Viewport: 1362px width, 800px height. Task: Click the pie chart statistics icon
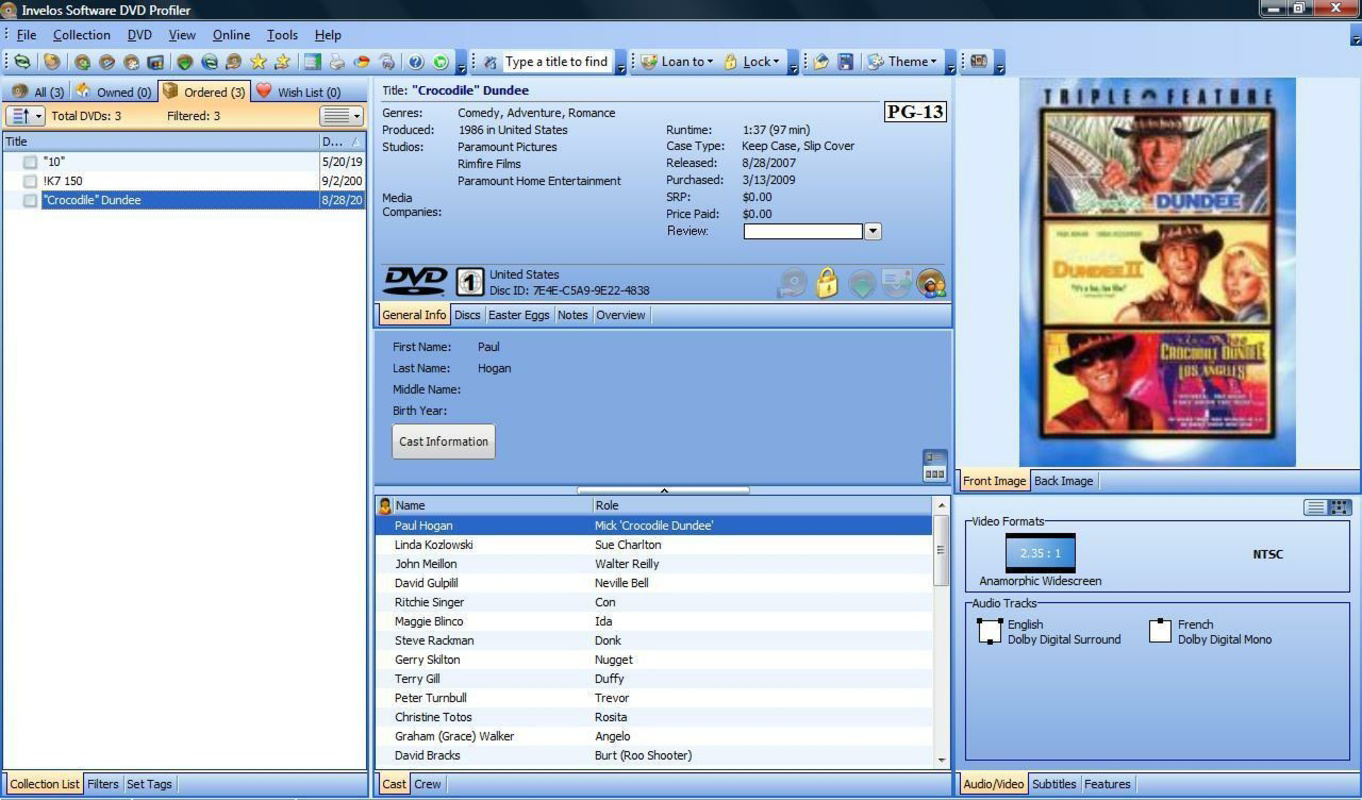click(362, 62)
